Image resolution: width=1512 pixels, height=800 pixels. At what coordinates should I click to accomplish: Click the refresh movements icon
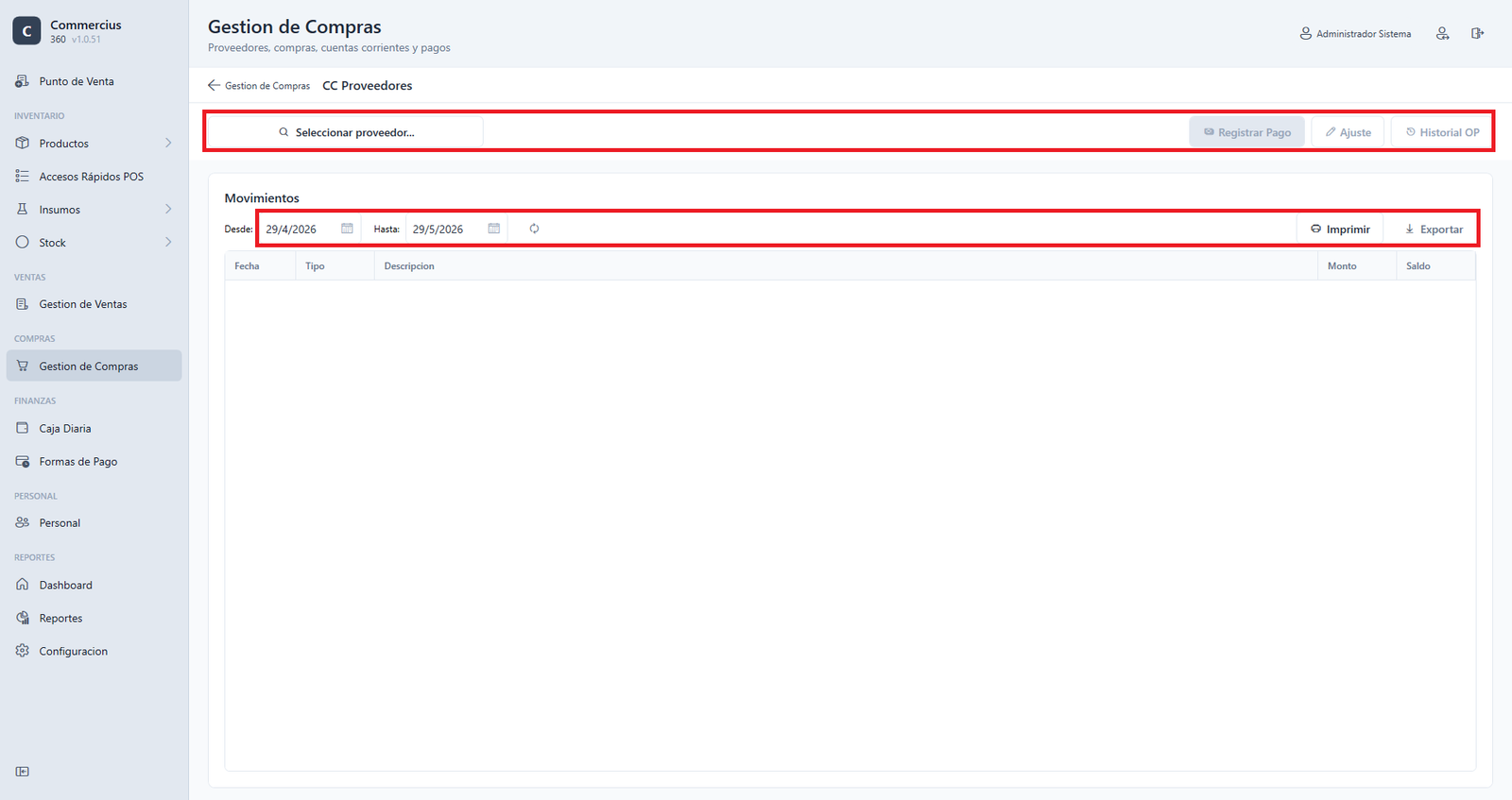coord(534,229)
